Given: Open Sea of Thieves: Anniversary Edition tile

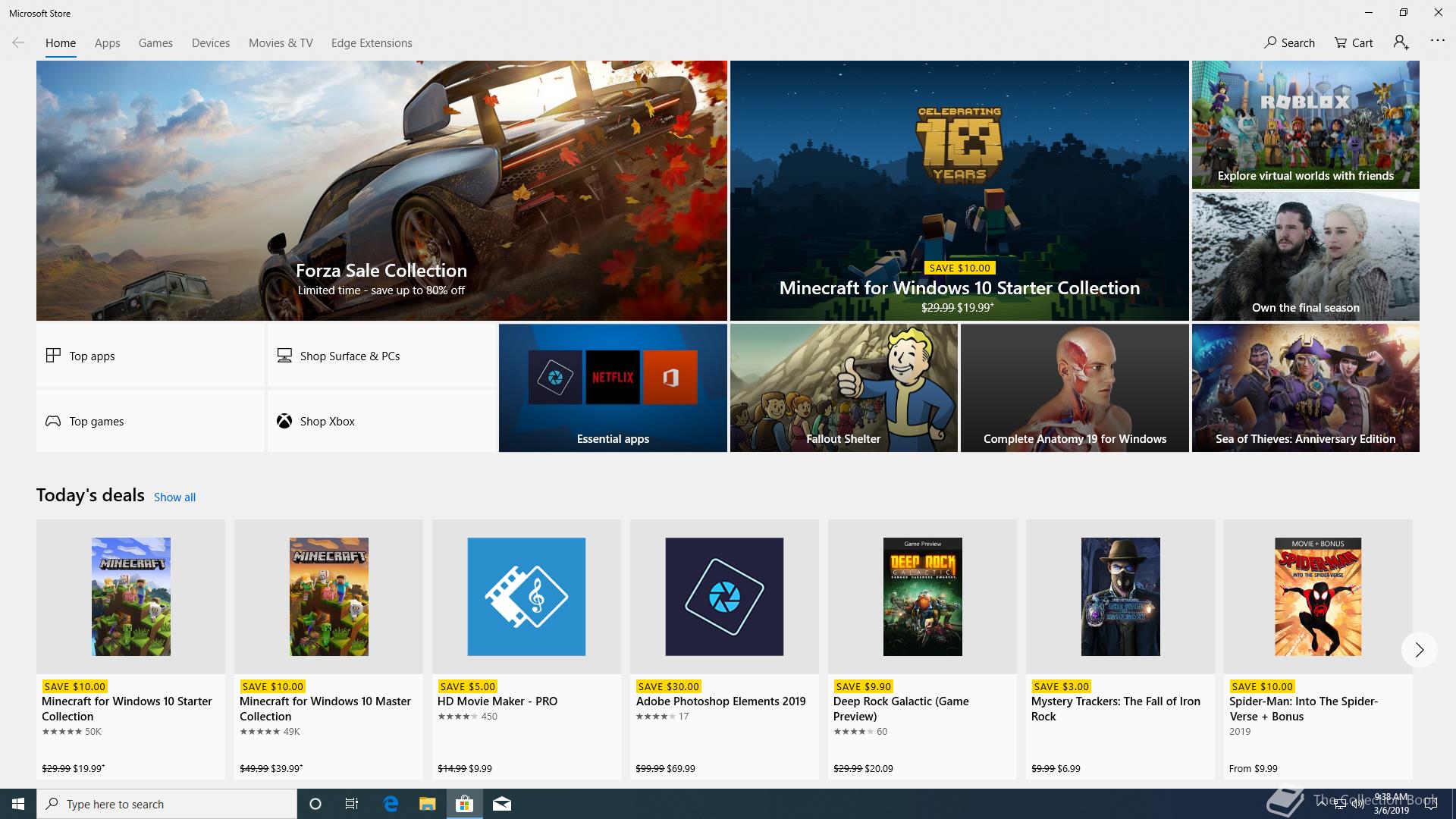Looking at the screenshot, I should 1305,388.
